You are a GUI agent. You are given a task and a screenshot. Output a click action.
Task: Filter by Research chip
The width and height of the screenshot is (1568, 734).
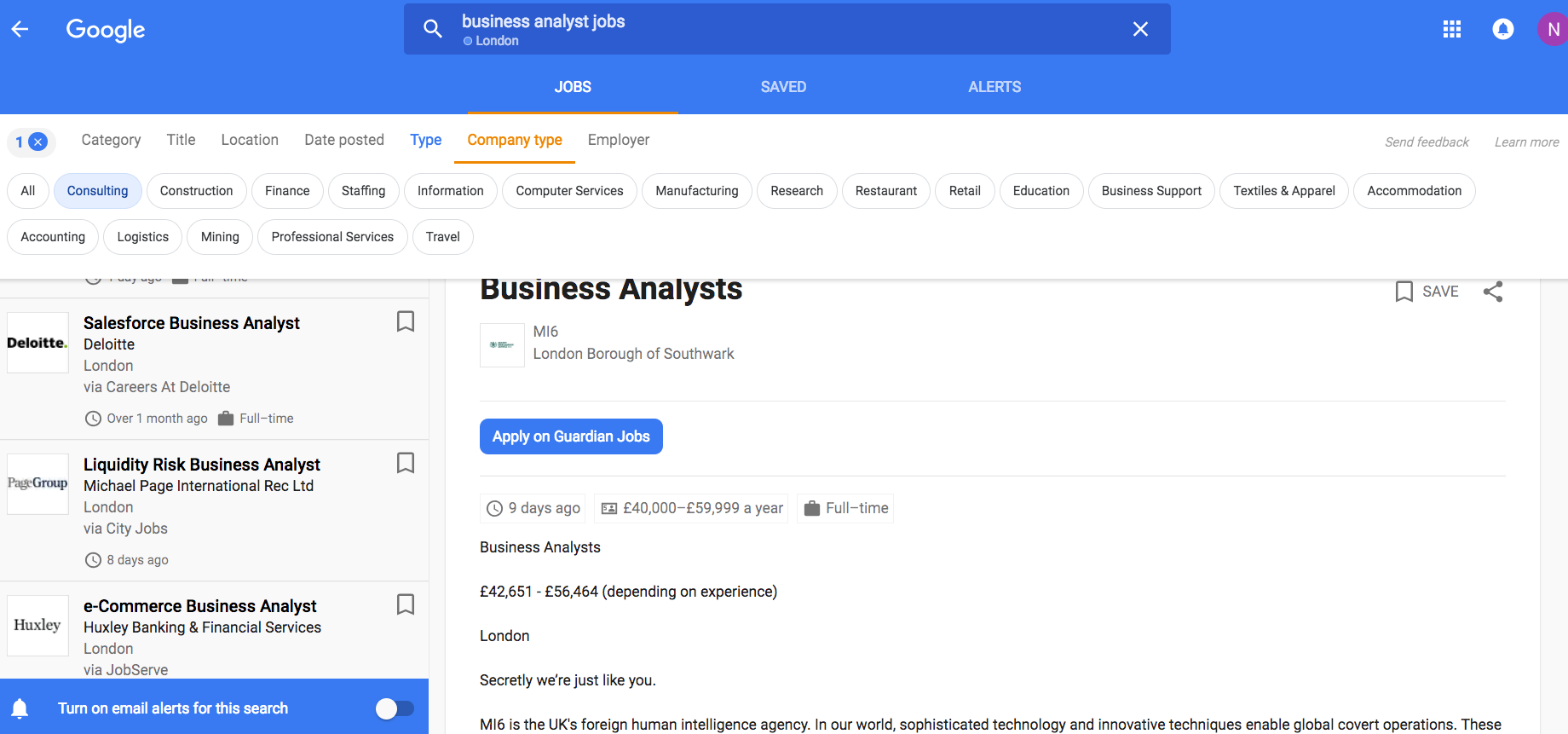pos(797,191)
